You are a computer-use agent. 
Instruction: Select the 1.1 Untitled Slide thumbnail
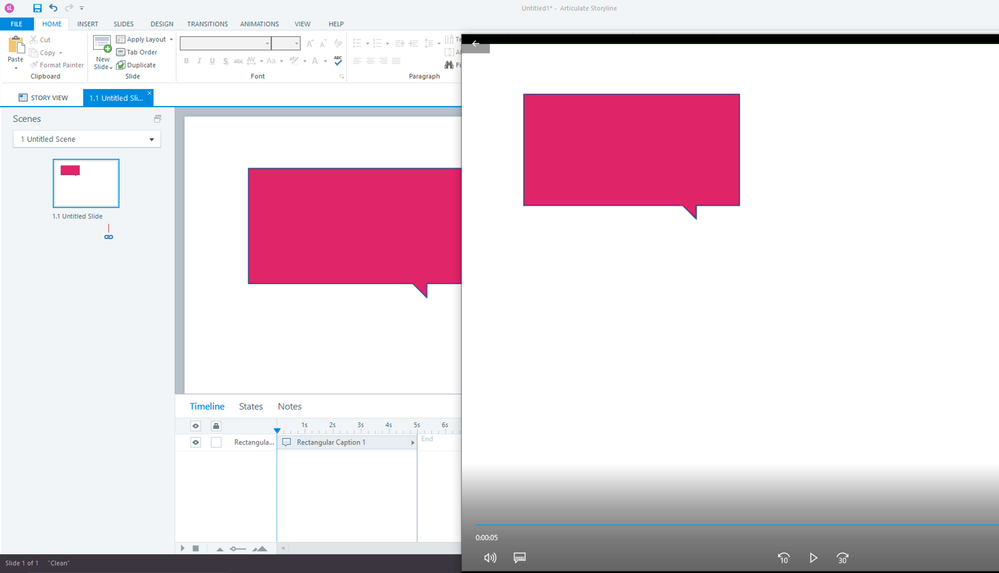click(86, 183)
